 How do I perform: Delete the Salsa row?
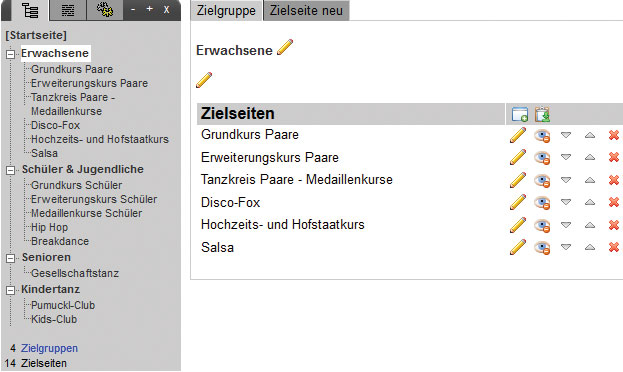[x=614, y=247]
